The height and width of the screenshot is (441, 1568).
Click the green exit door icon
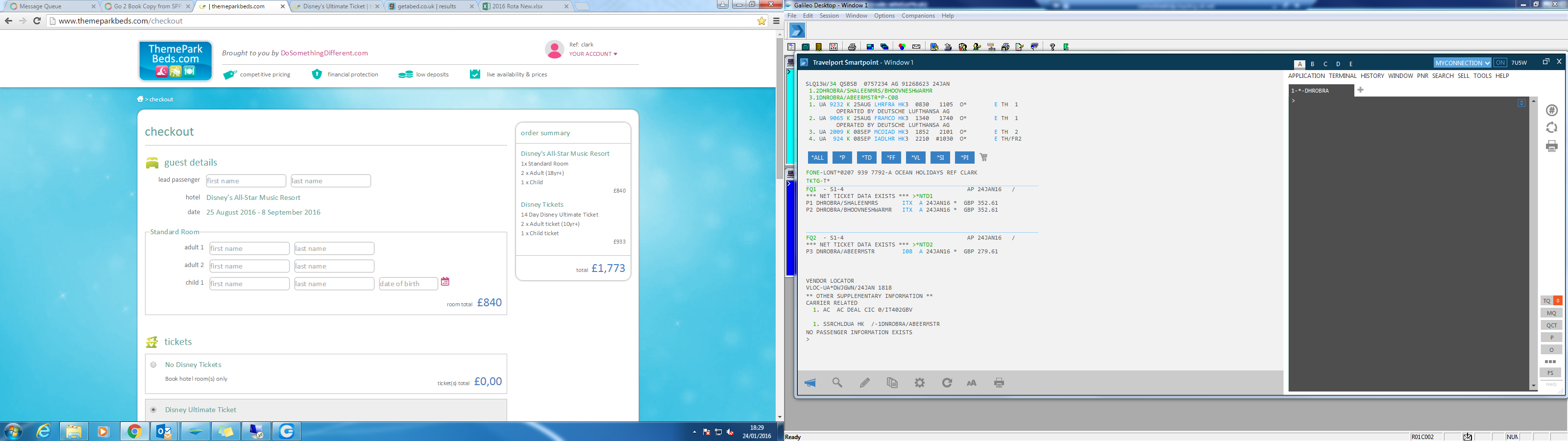[1066, 47]
